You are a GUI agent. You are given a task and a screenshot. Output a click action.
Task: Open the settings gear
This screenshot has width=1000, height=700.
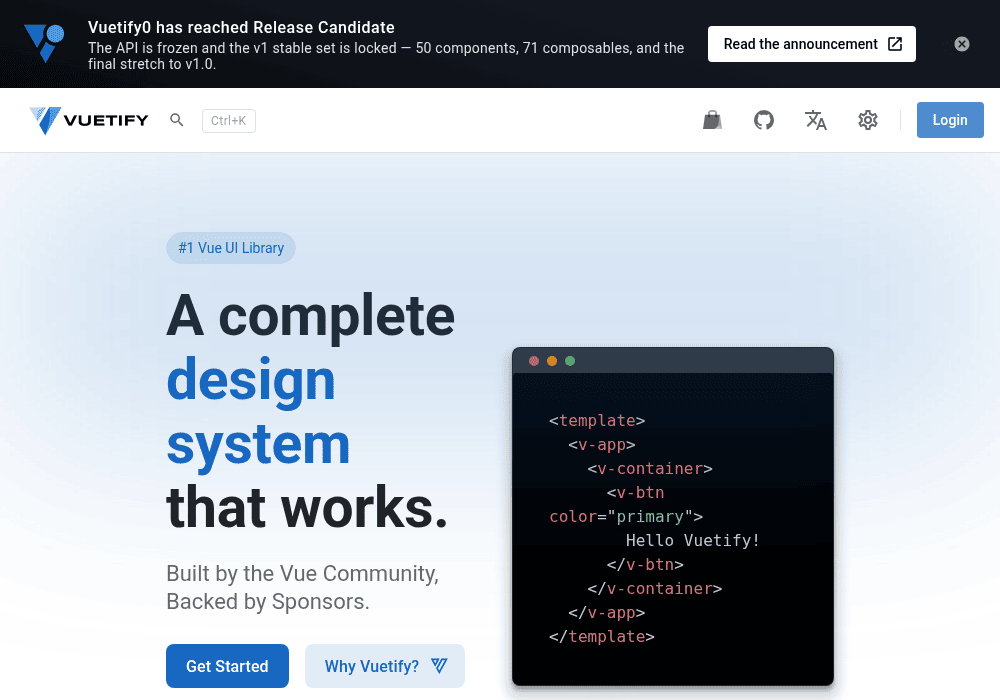[x=867, y=120]
